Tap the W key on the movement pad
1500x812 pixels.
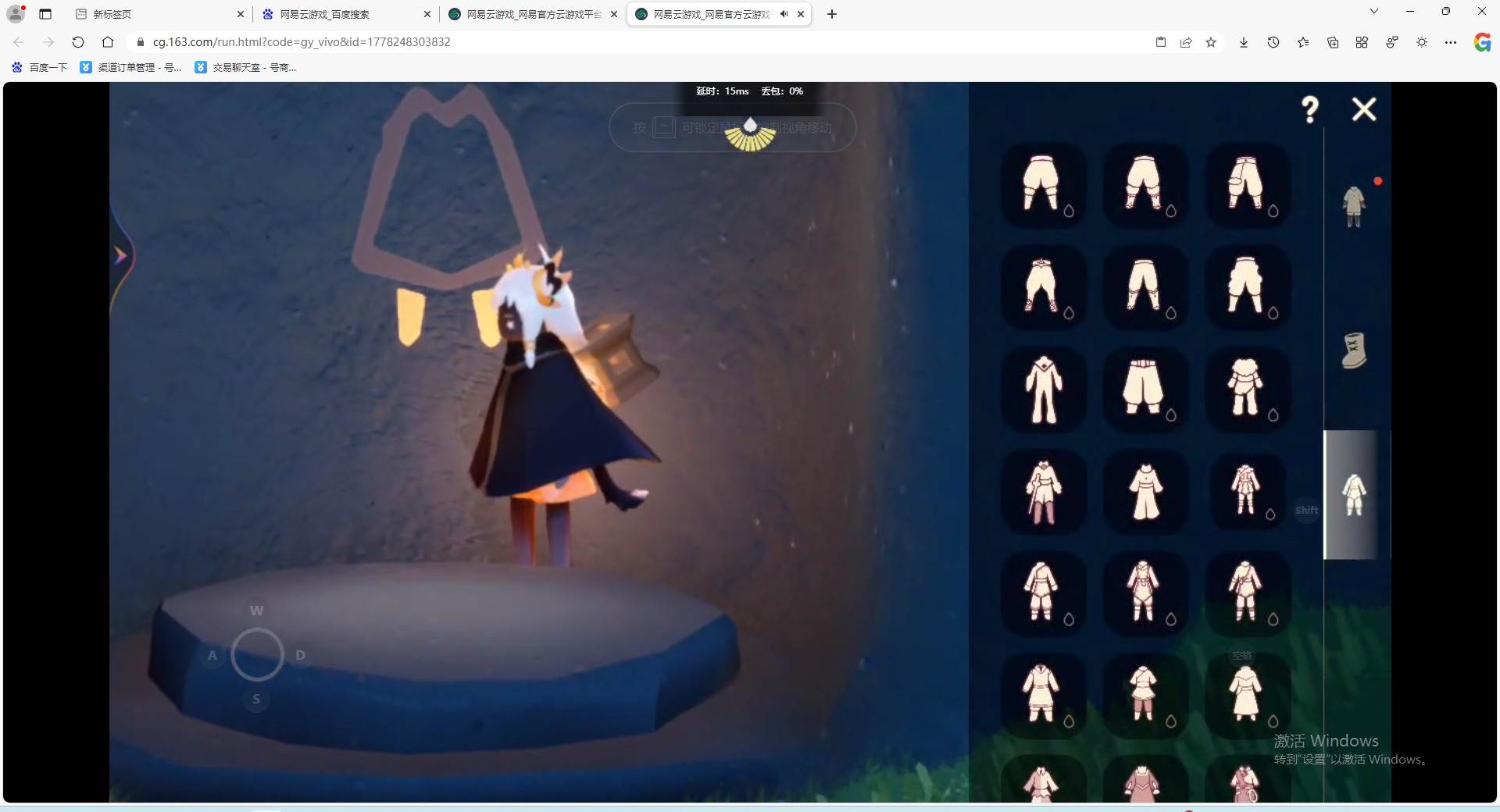pyautogui.click(x=256, y=610)
